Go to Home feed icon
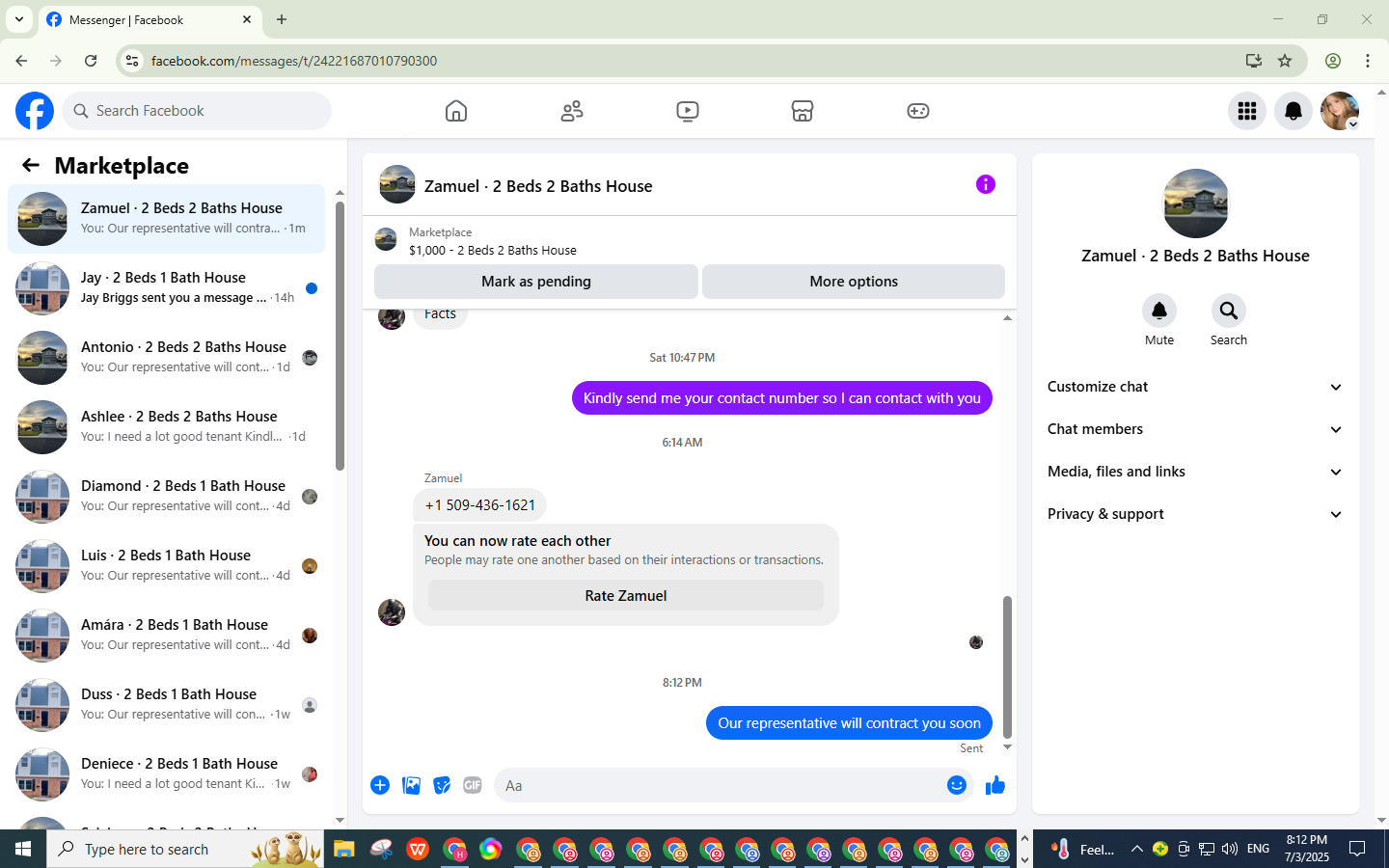Image resolution: width=1389 pixels, height=868 pixels. pos(456,111)
